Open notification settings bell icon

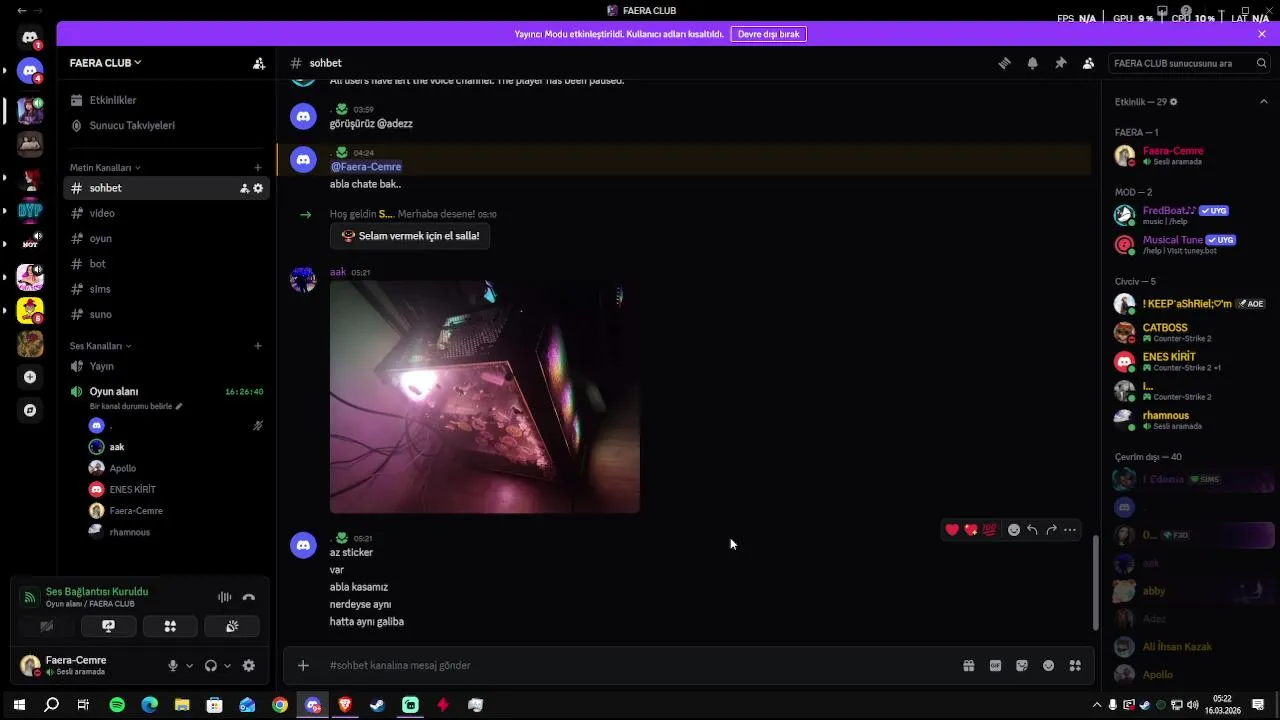click(1032, 63)
